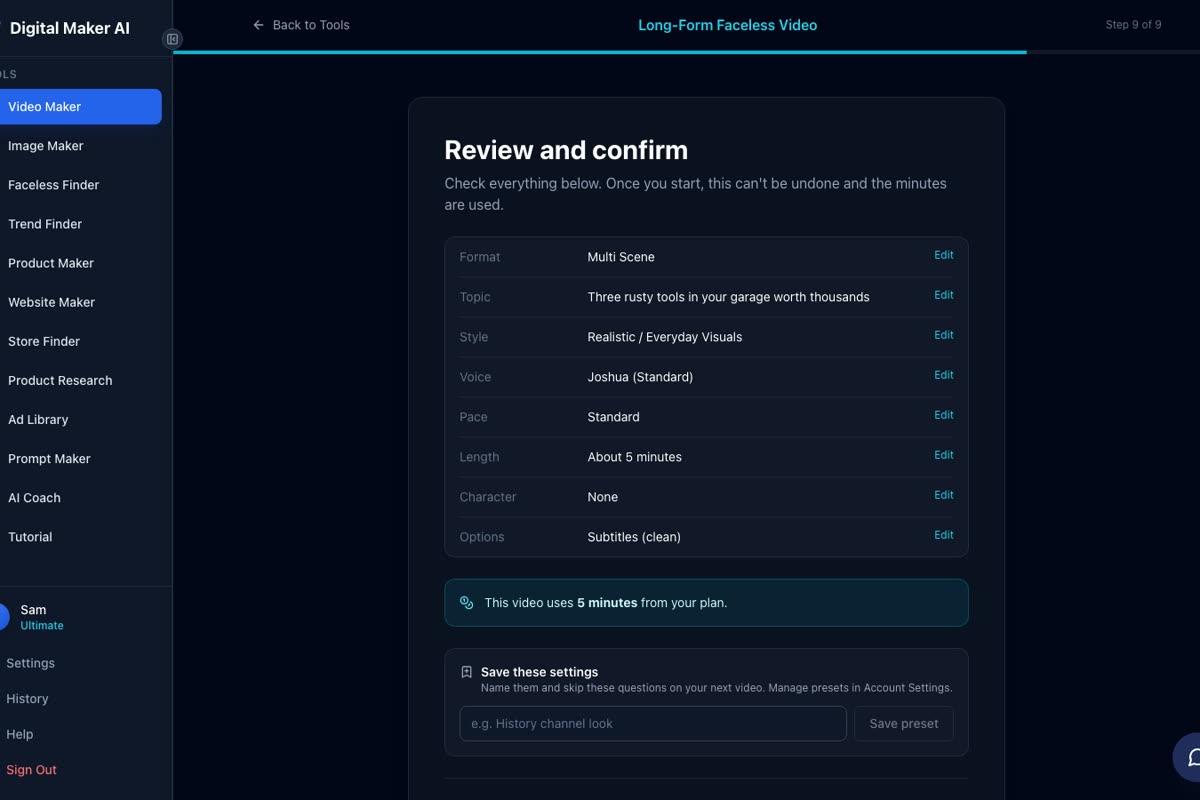This screenshot has height=800, width=1200.
Task: Click the Realistic / Everyday Visuals value
Action: [665, 337]
